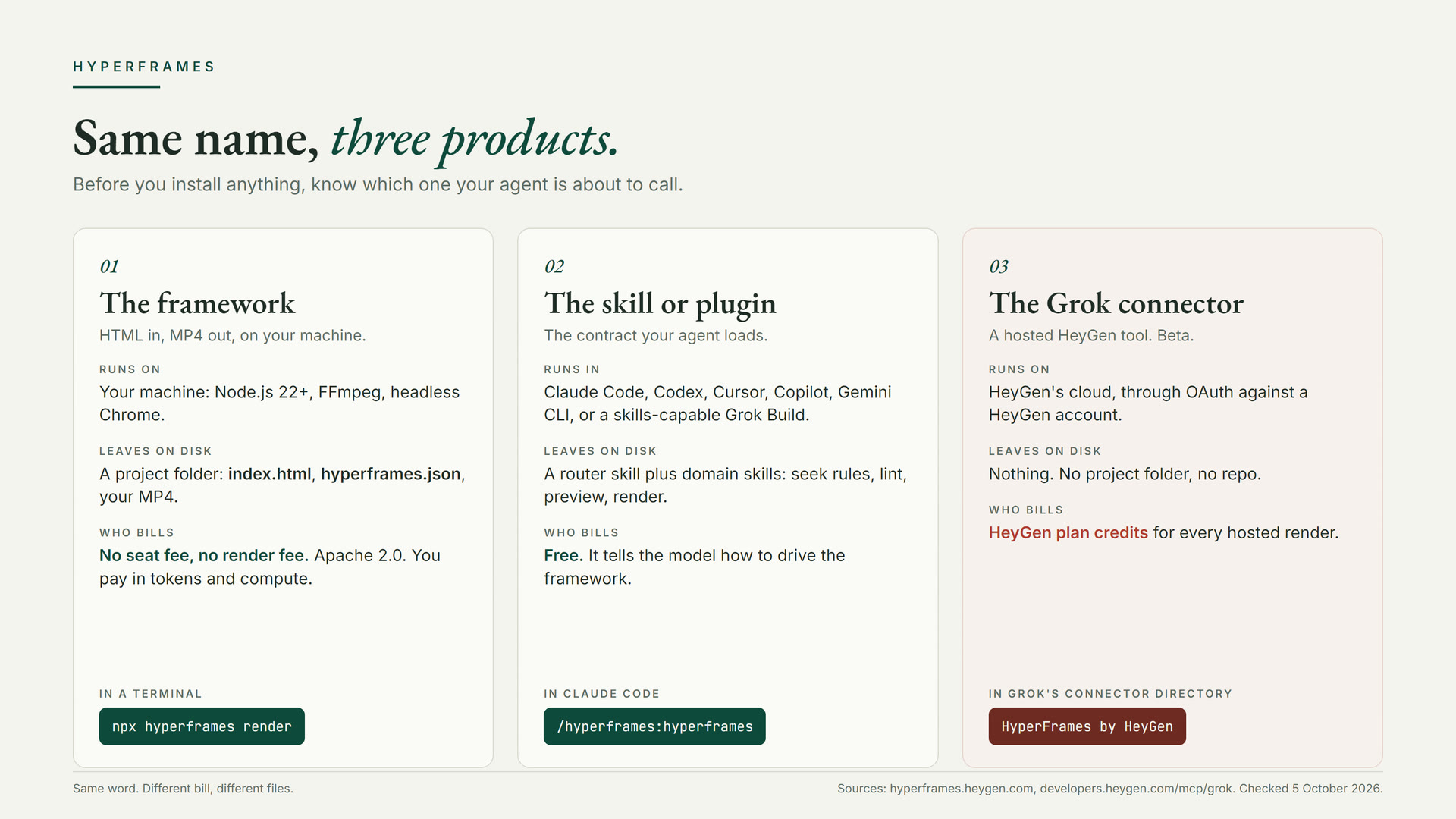Click the green 'No seat fee, no render fee.' text
The height and width of the screenshot is (819, 1456).
(204, 555)
